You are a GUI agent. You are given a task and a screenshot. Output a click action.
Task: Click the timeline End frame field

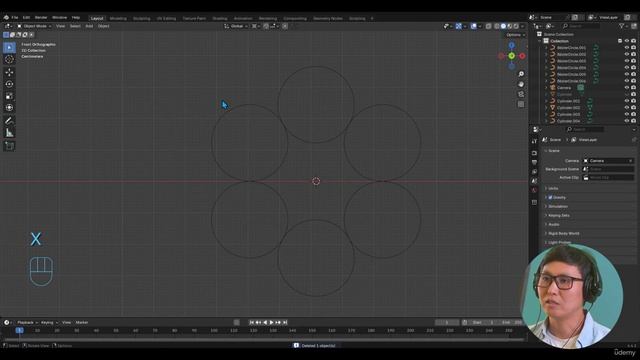pos(511,322)
